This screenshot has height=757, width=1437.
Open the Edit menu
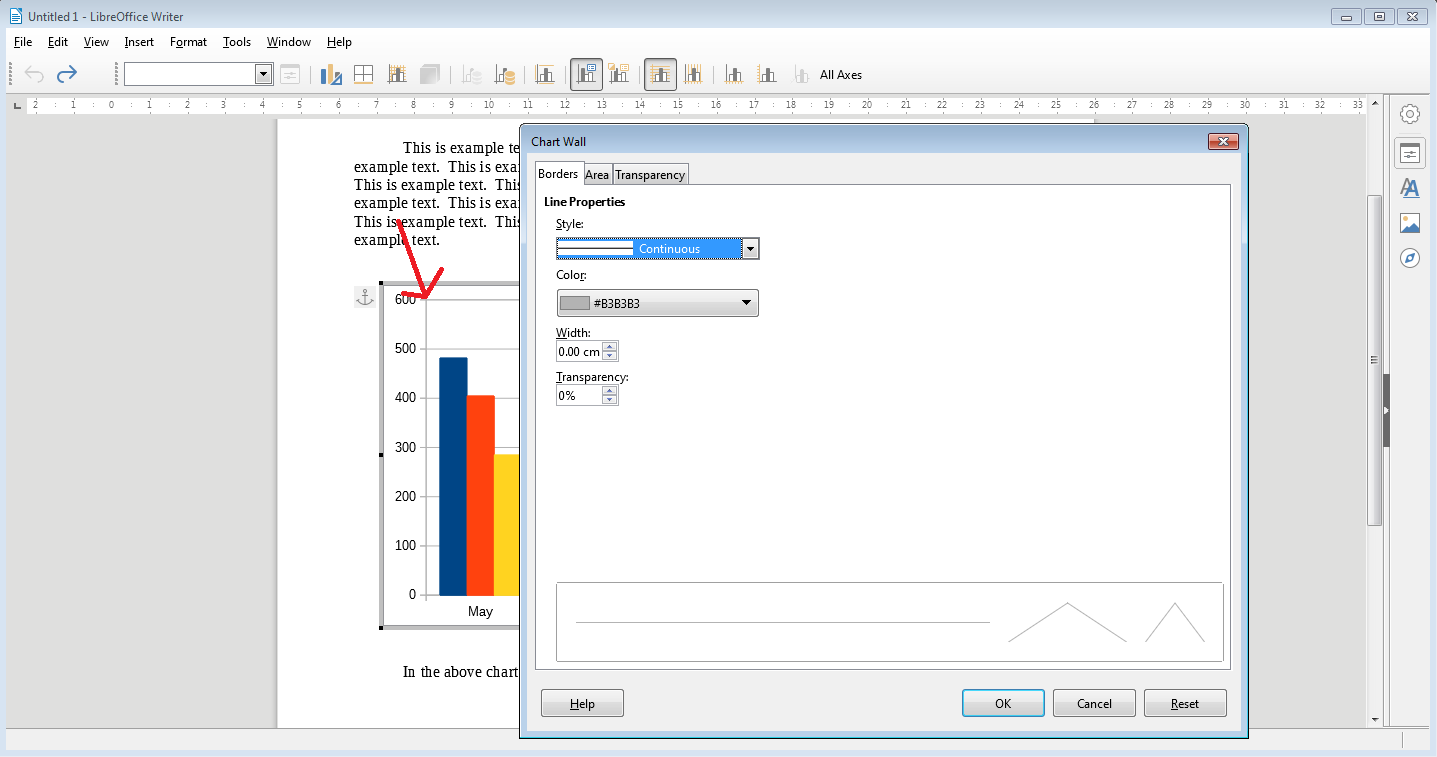58,42
